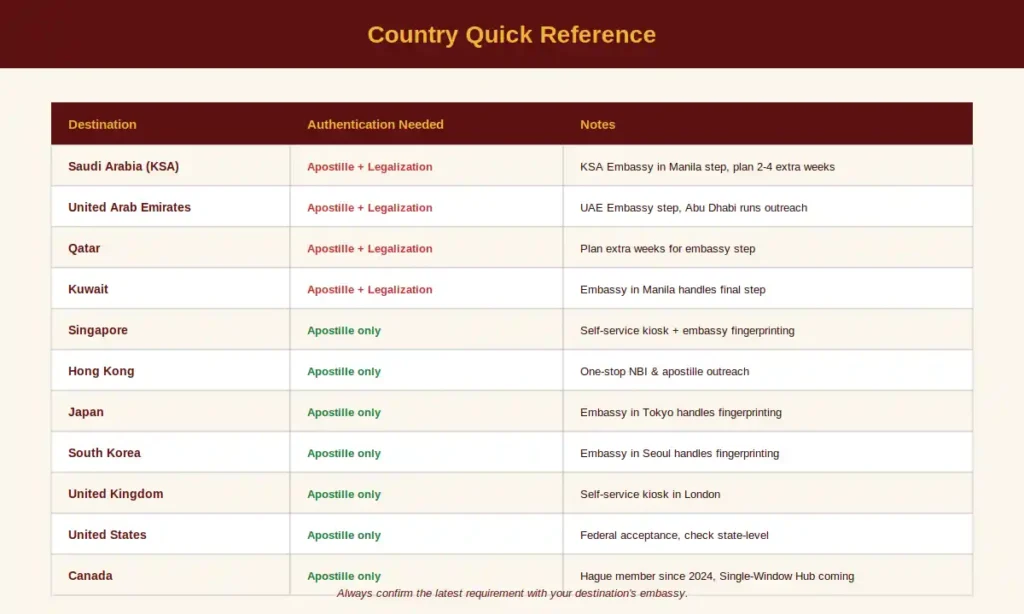Click note 'Self-service kiosk + embassy fingerprinting'
1024x614 pixels.
687,331
